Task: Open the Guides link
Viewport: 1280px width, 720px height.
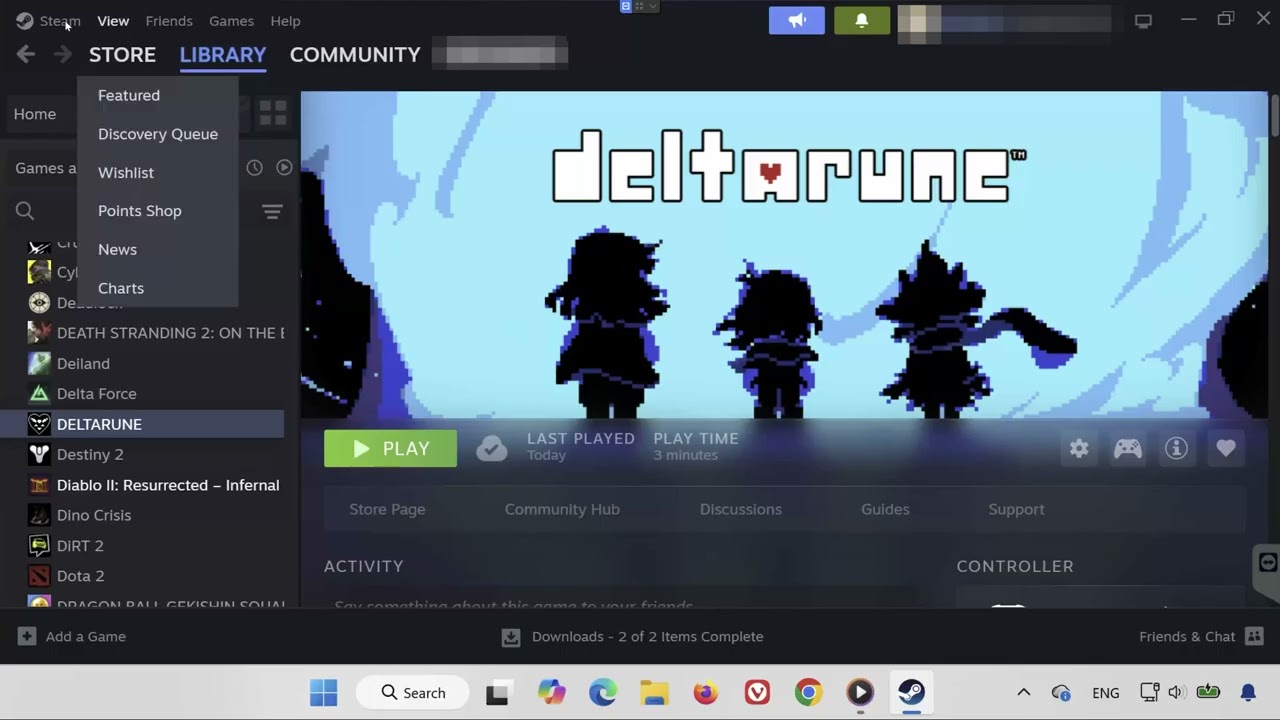Action: pos(885,509)
